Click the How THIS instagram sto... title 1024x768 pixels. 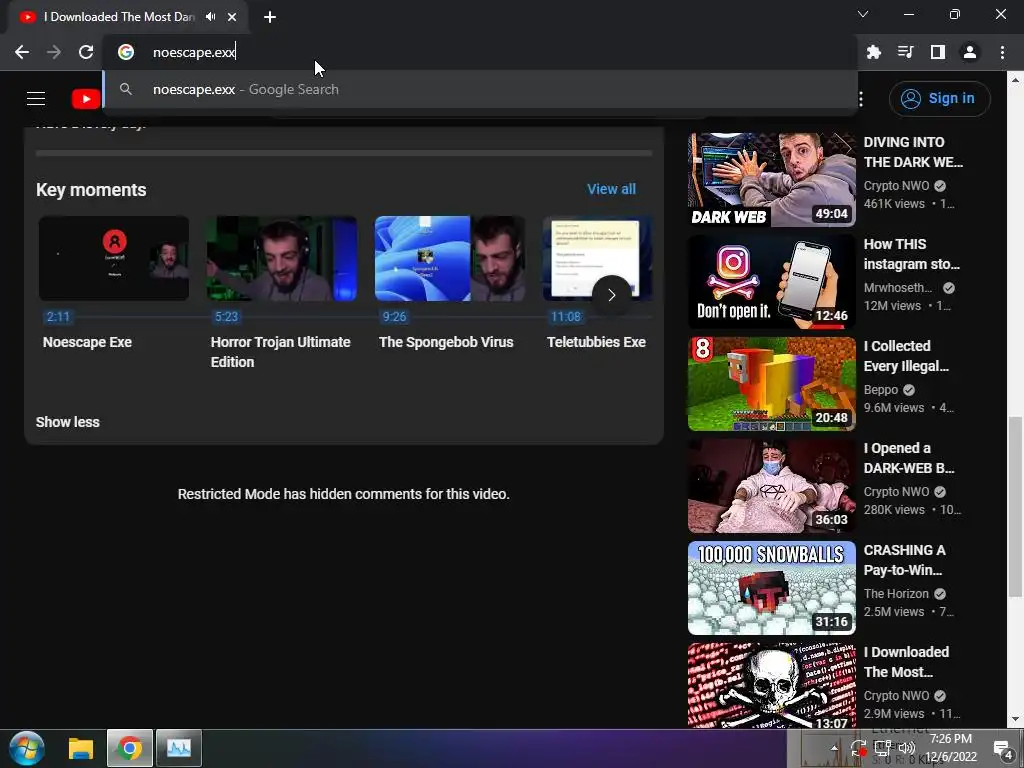click(x=912, y=254)
